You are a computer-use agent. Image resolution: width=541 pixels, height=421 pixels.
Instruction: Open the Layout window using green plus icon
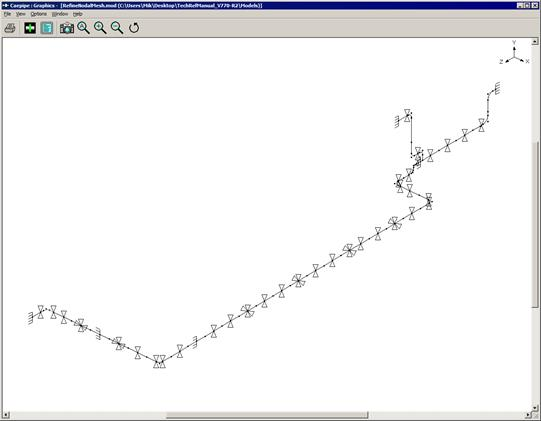(x=30, y=28)
